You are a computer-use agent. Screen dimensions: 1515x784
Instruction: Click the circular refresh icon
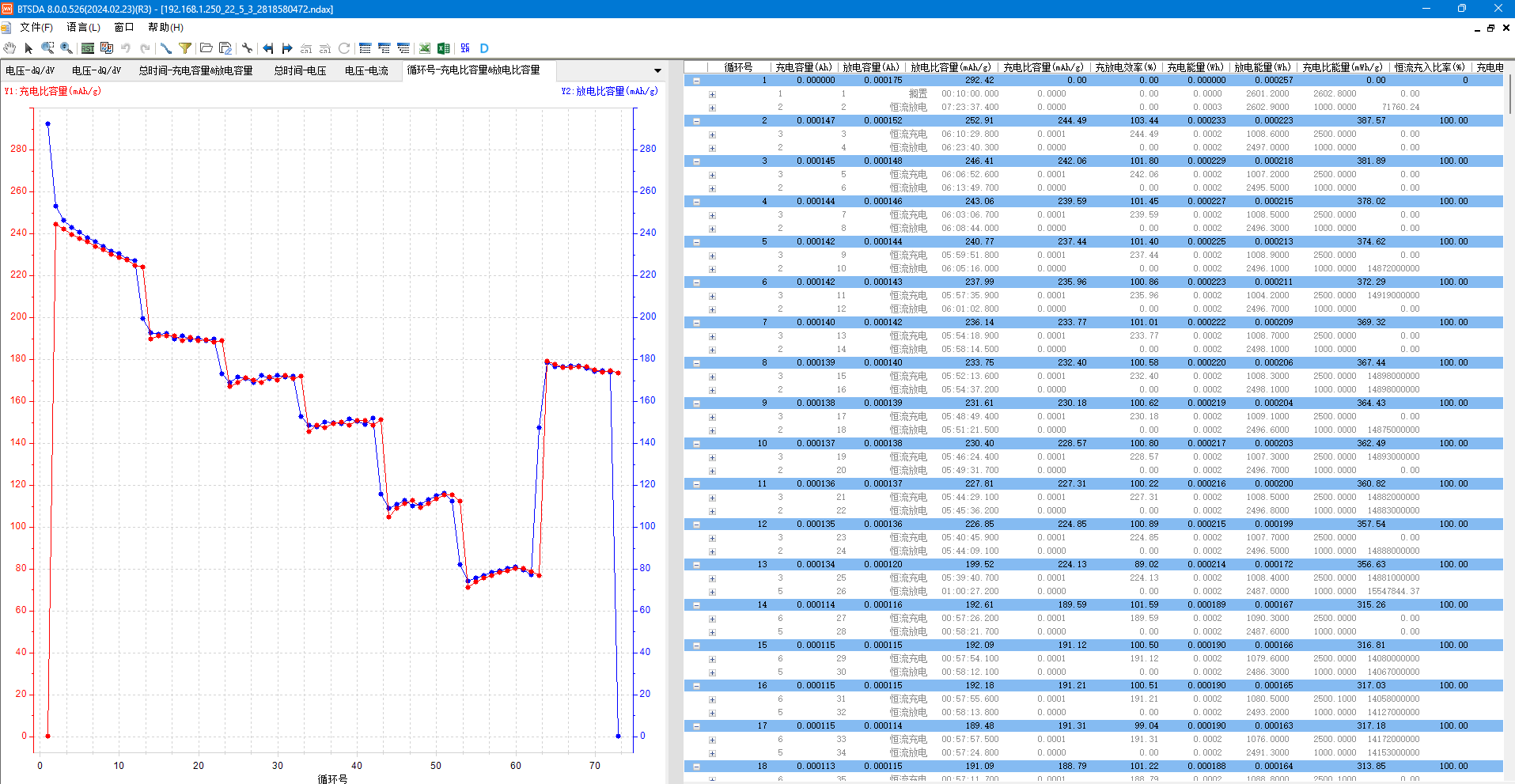344,48
